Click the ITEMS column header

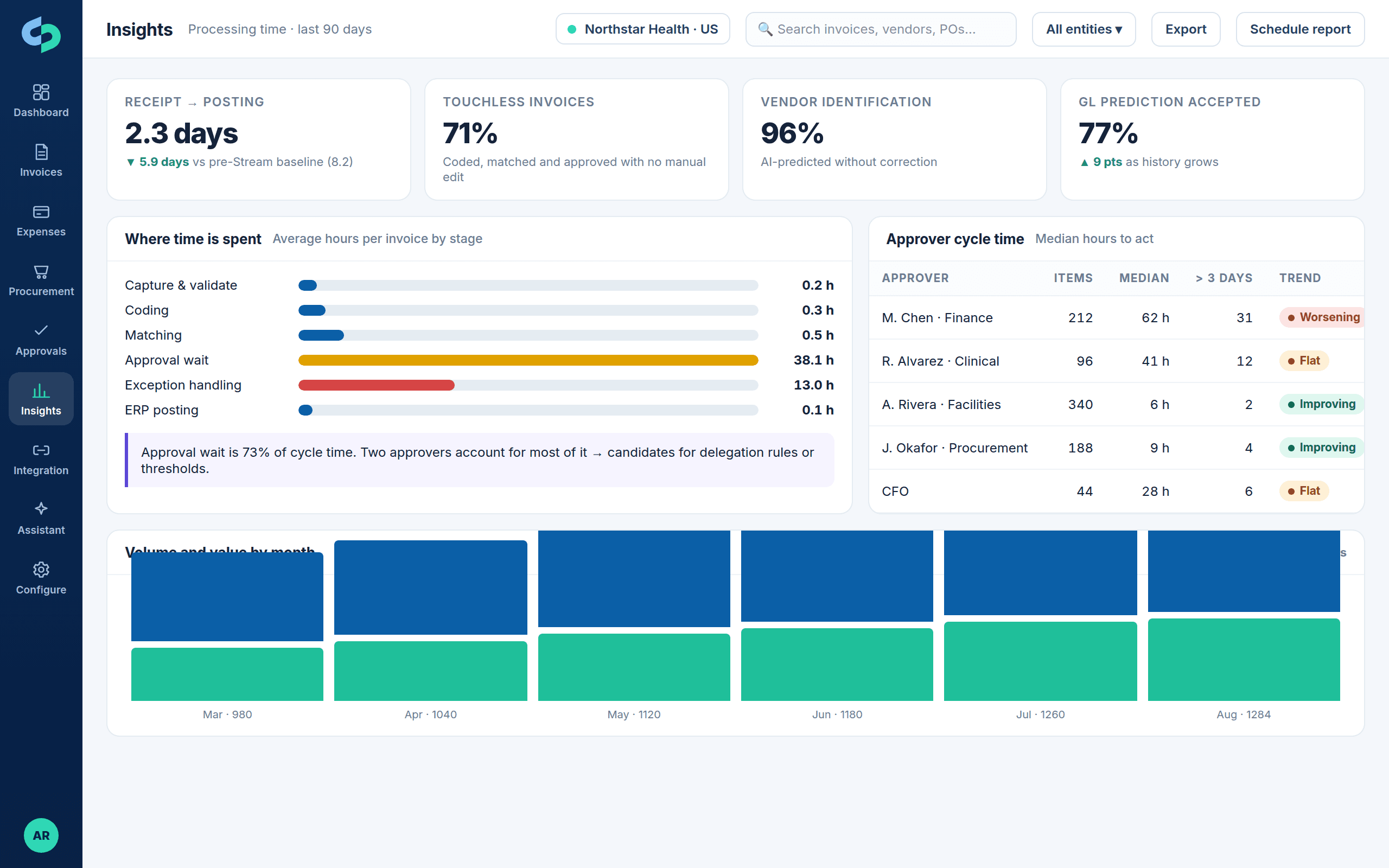click(1073, 278)
